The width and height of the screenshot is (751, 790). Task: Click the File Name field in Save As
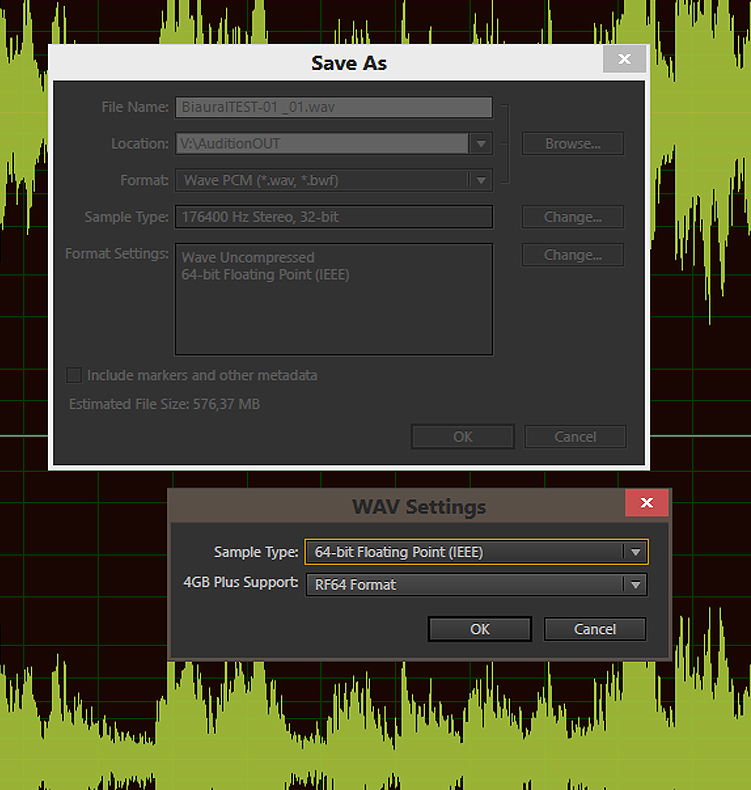333,107
